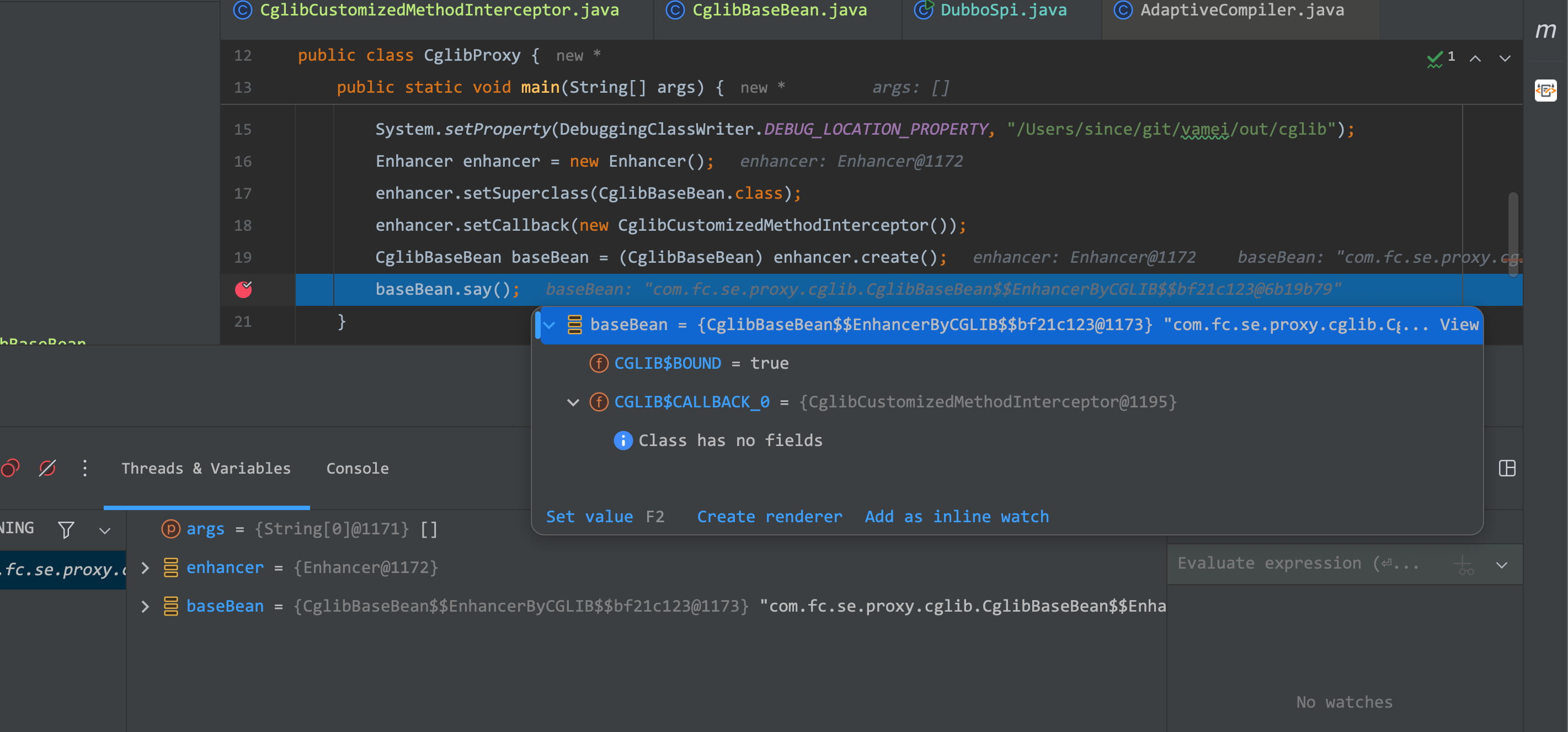This screenshot has width=1568, height=732.
Task: Select the stack frame in frames list
Action: pos(63,570)
